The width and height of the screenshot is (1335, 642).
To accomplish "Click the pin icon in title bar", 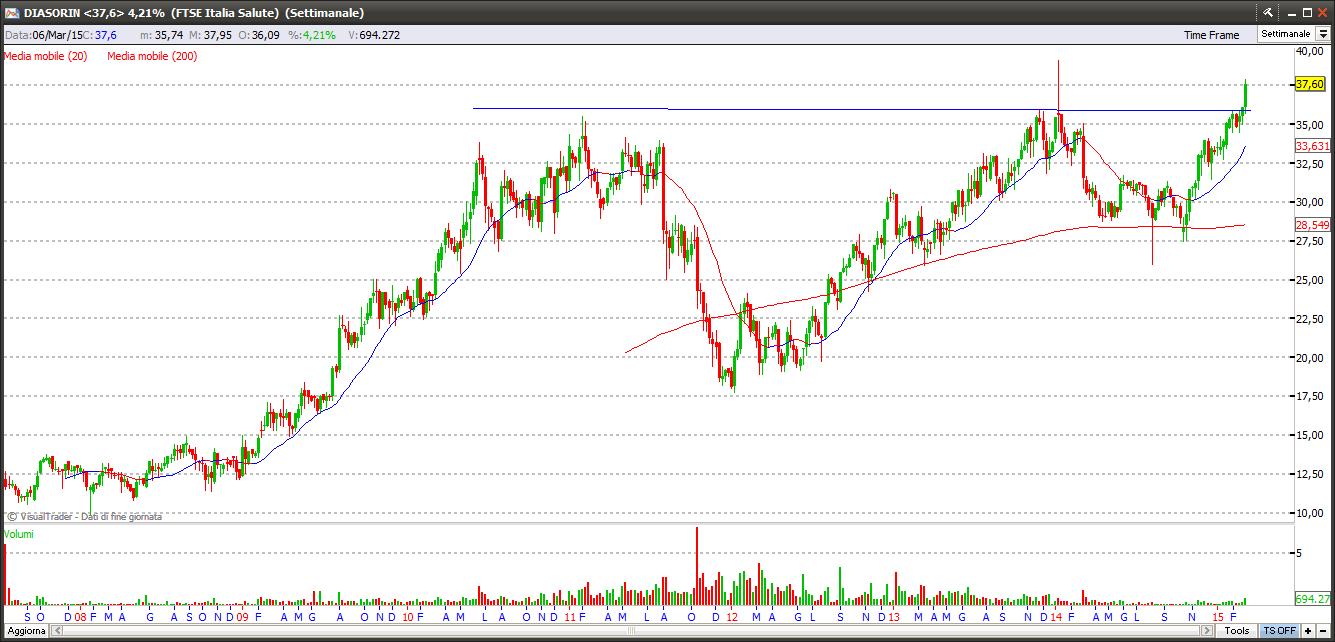I will pyautogui.click(x=1267, y=12).
